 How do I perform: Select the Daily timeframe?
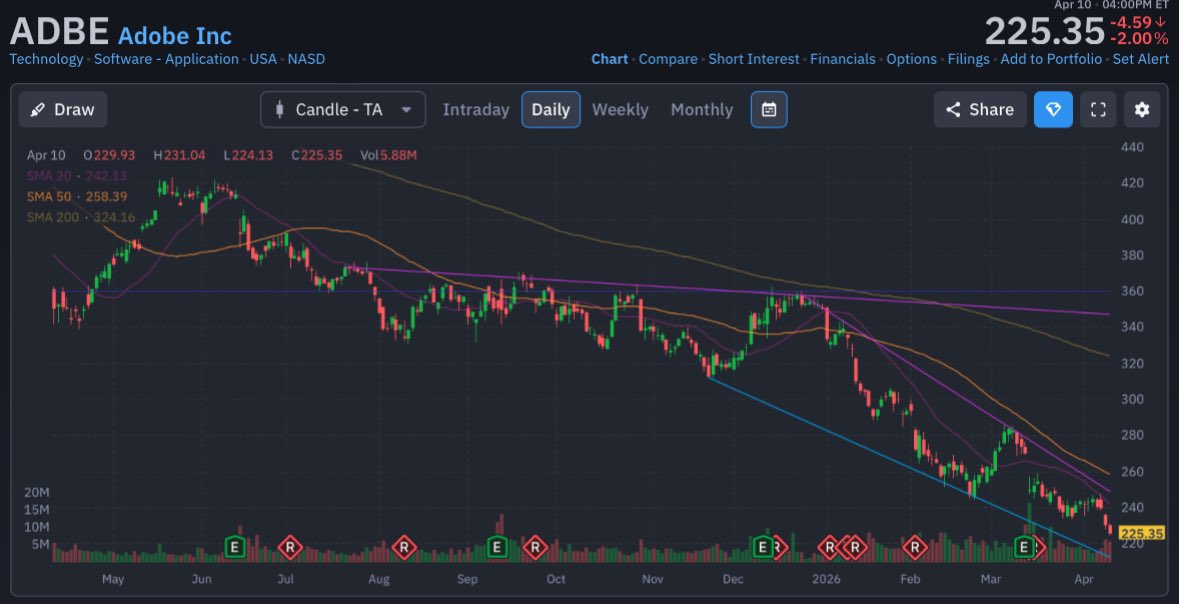pyautogui.click(x=550, y=110)
